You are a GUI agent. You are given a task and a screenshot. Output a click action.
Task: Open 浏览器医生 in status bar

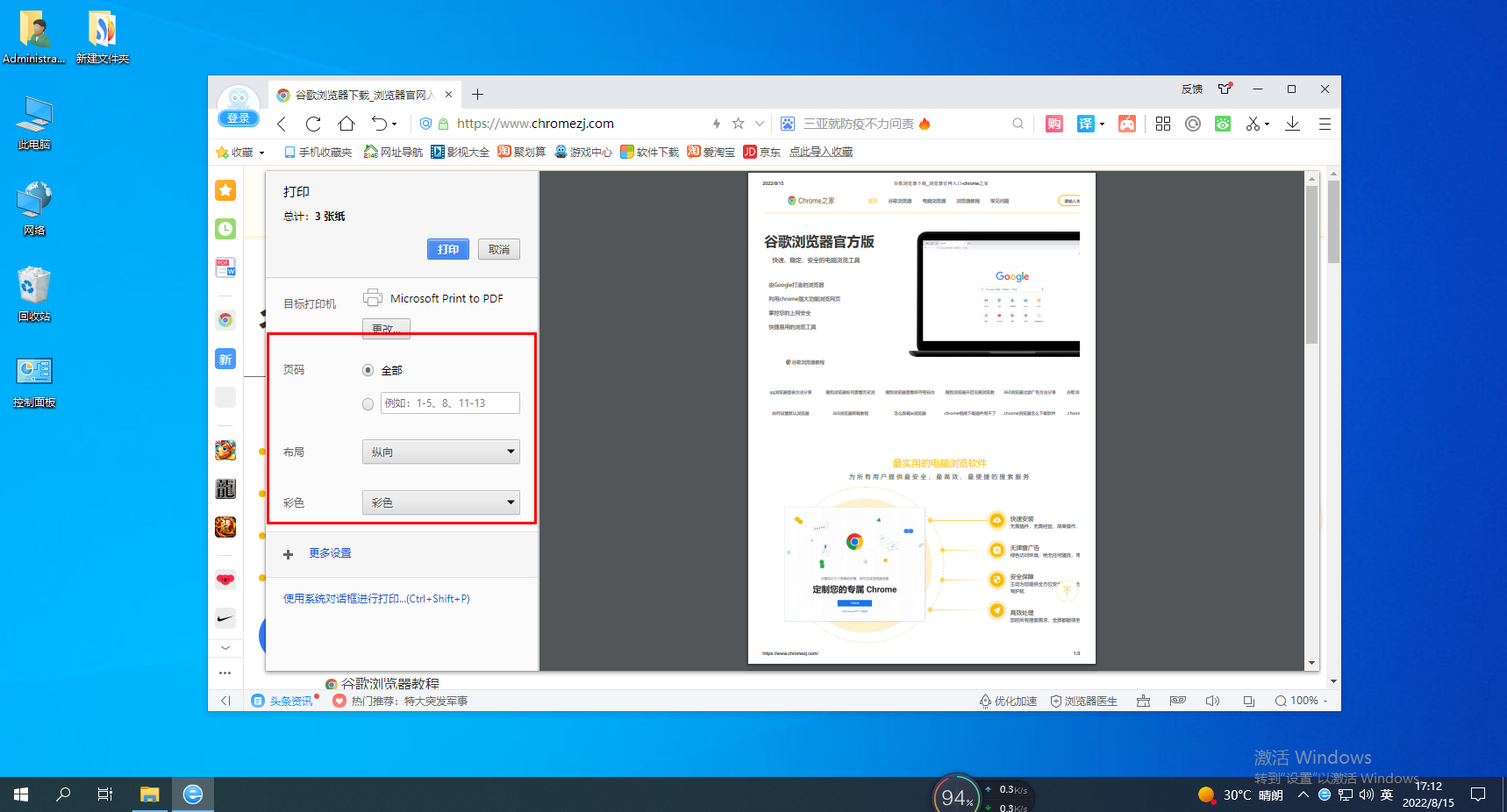pyautogui.click(x=1084, y=701)
